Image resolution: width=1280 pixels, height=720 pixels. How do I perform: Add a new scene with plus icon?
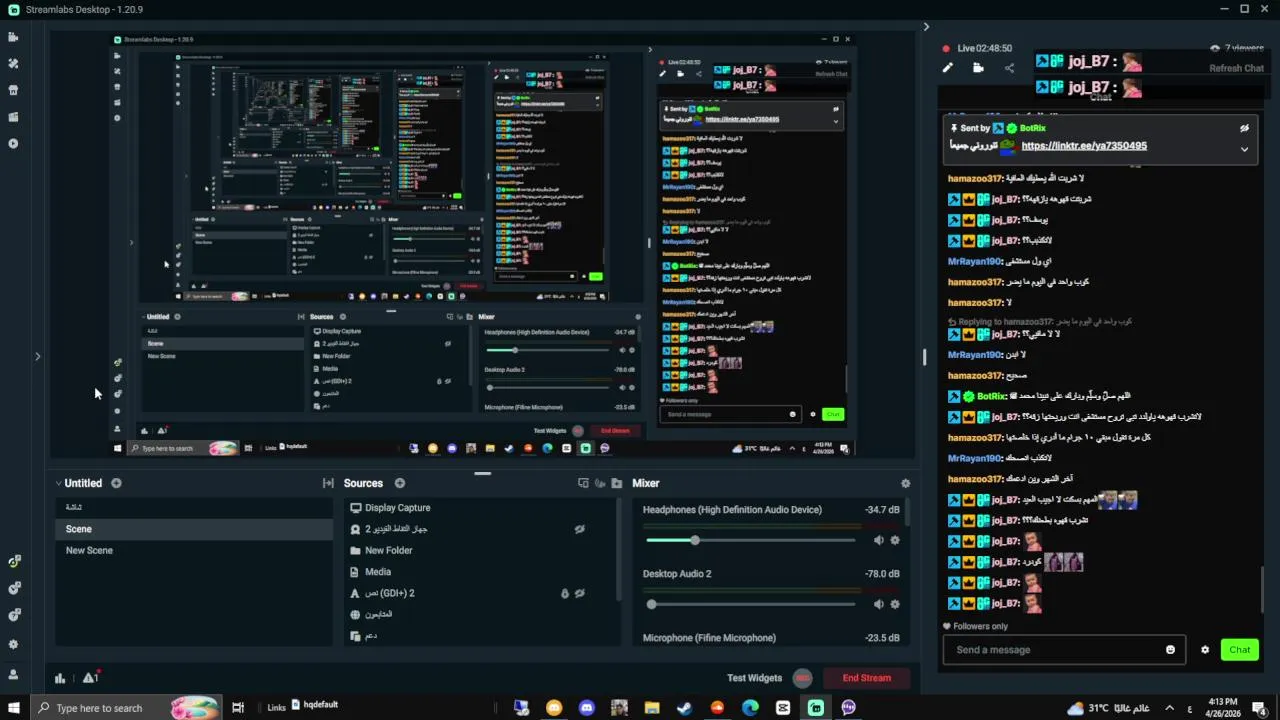coord(116,483)
